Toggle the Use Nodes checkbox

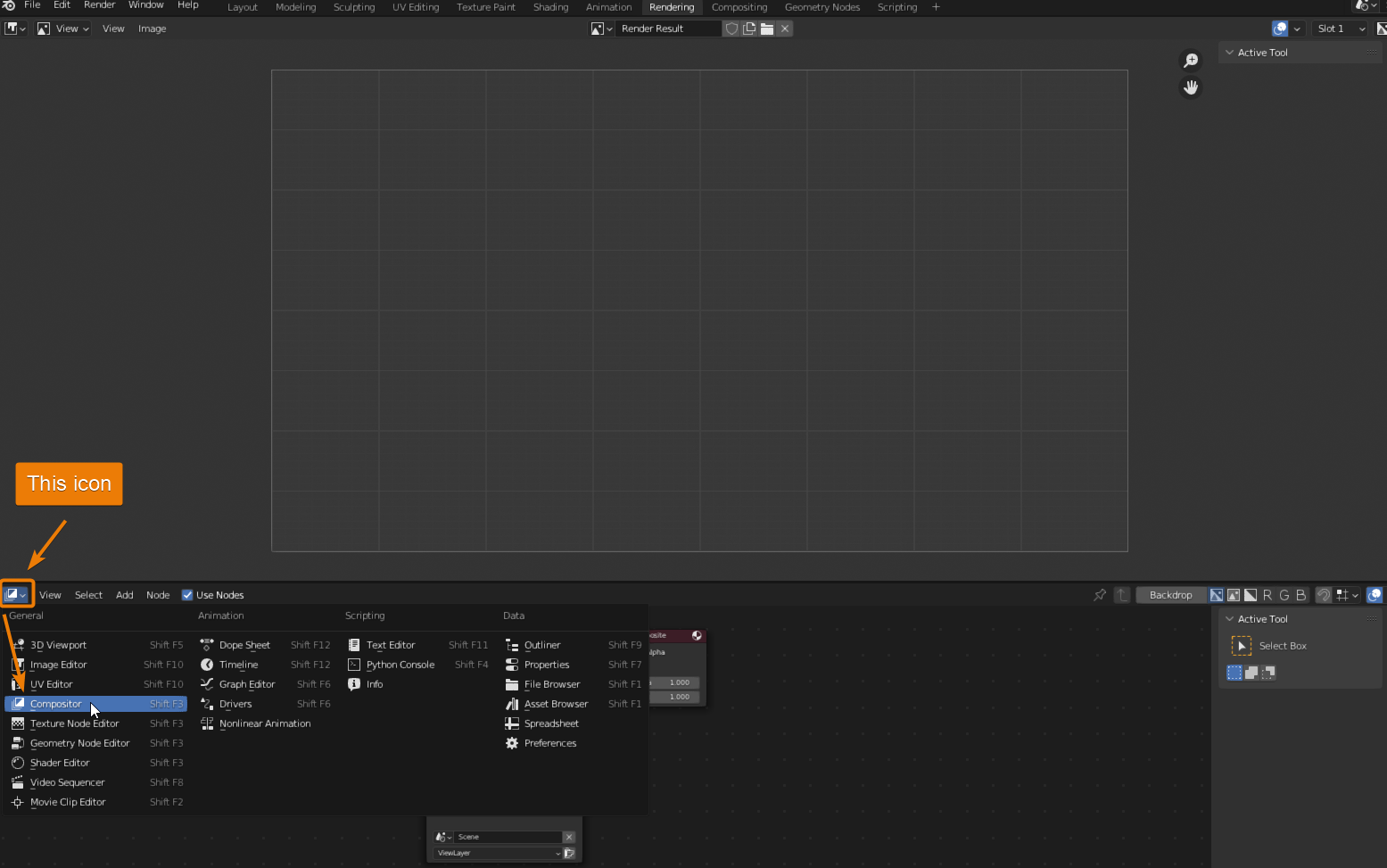point(187,594)
